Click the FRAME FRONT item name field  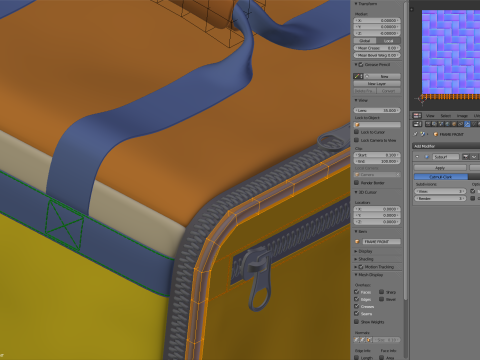tap(382, 241)
